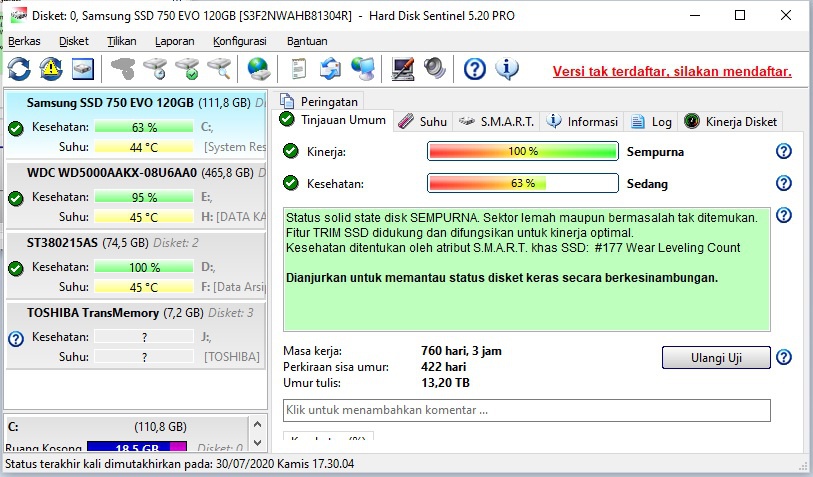Click the disk with green checkmark icon

pos(187,69)
